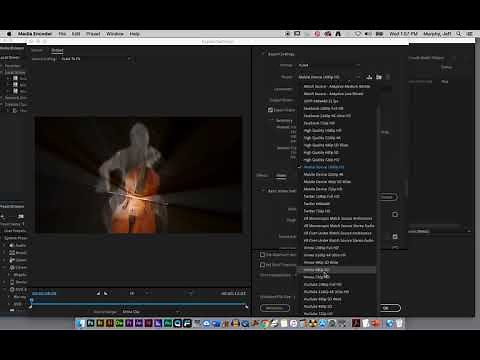Expand Local Drives in Media Browser
The image size is (480, 360).
(x=2, y=72)
